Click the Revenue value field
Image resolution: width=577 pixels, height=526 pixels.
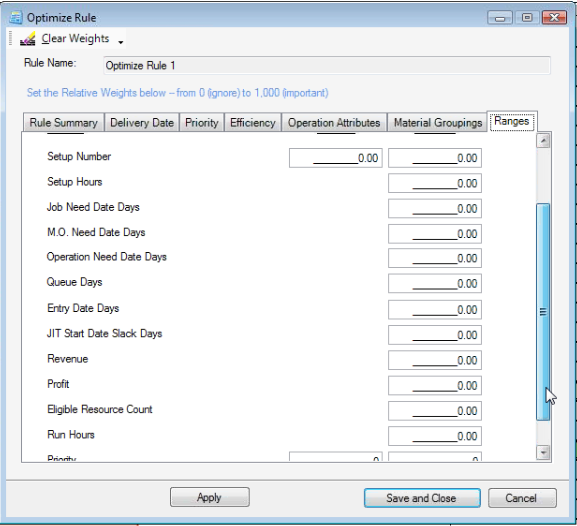(x=435, y=360)
